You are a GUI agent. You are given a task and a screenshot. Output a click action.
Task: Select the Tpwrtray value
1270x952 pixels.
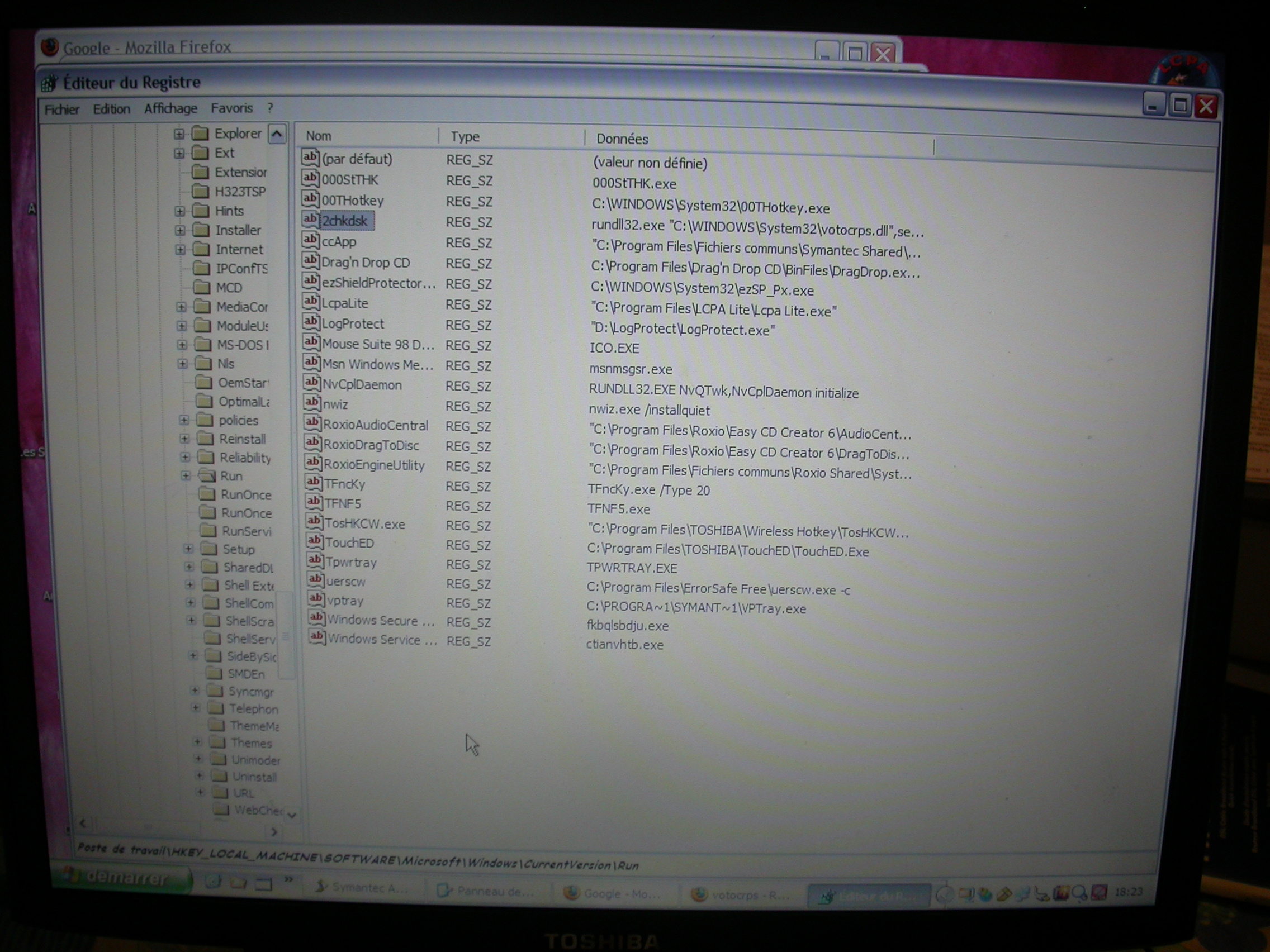pos(352,563)
